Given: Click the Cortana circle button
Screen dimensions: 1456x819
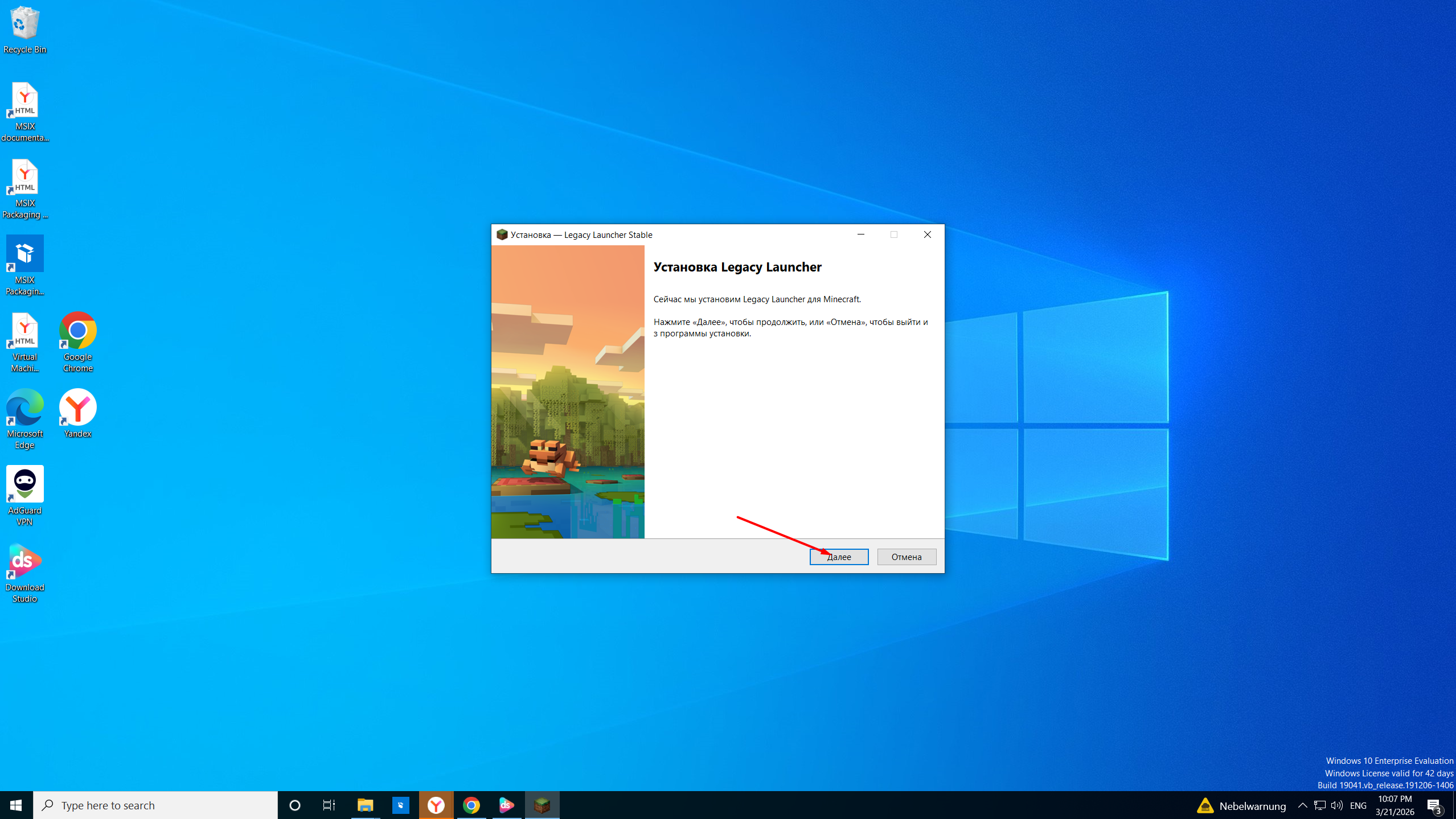Looking at the screenshot, I should 294,805.
